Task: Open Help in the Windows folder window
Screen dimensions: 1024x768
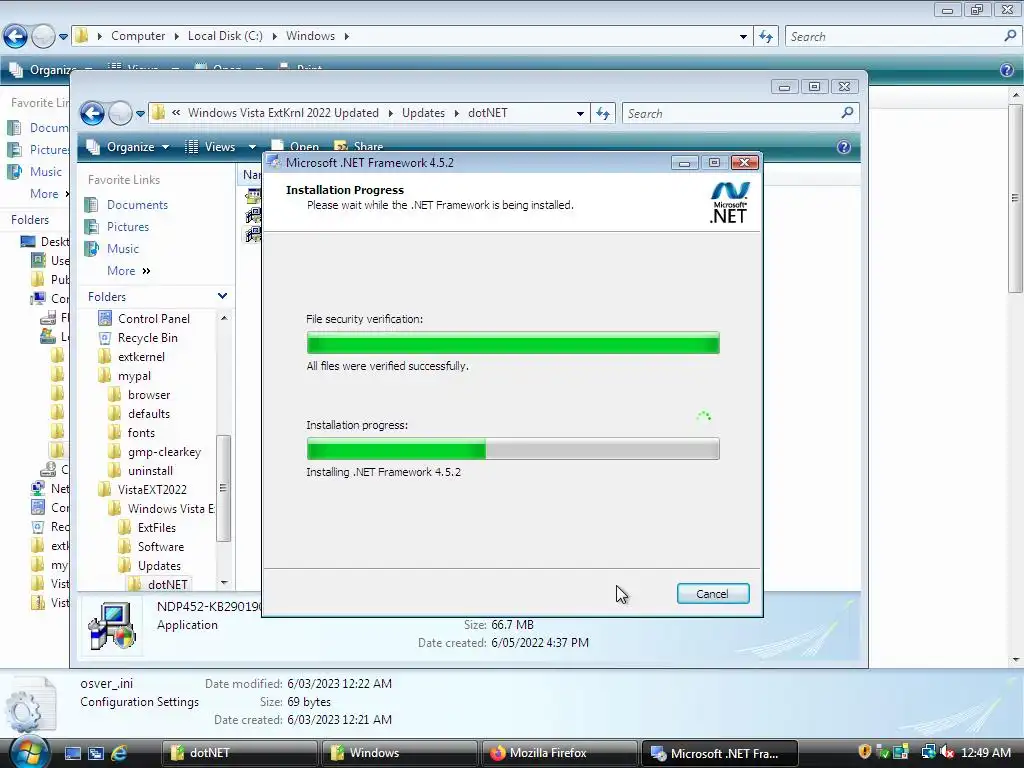Action: point(1007,70)
